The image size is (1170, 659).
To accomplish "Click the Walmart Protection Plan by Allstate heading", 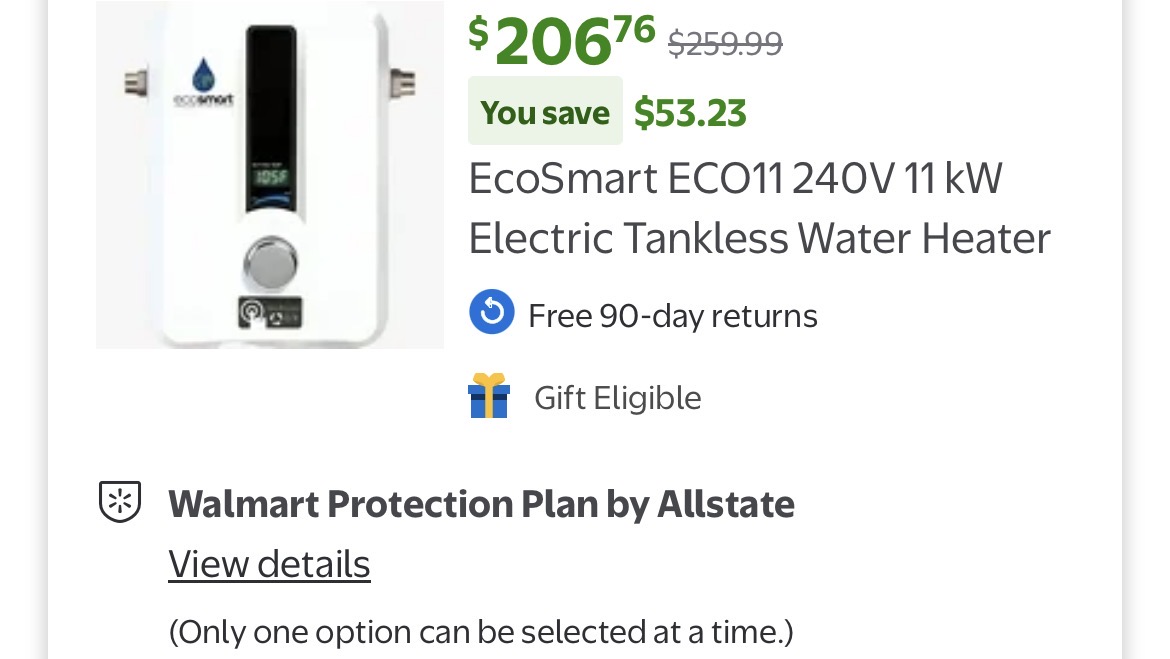I will coord(481,504).
